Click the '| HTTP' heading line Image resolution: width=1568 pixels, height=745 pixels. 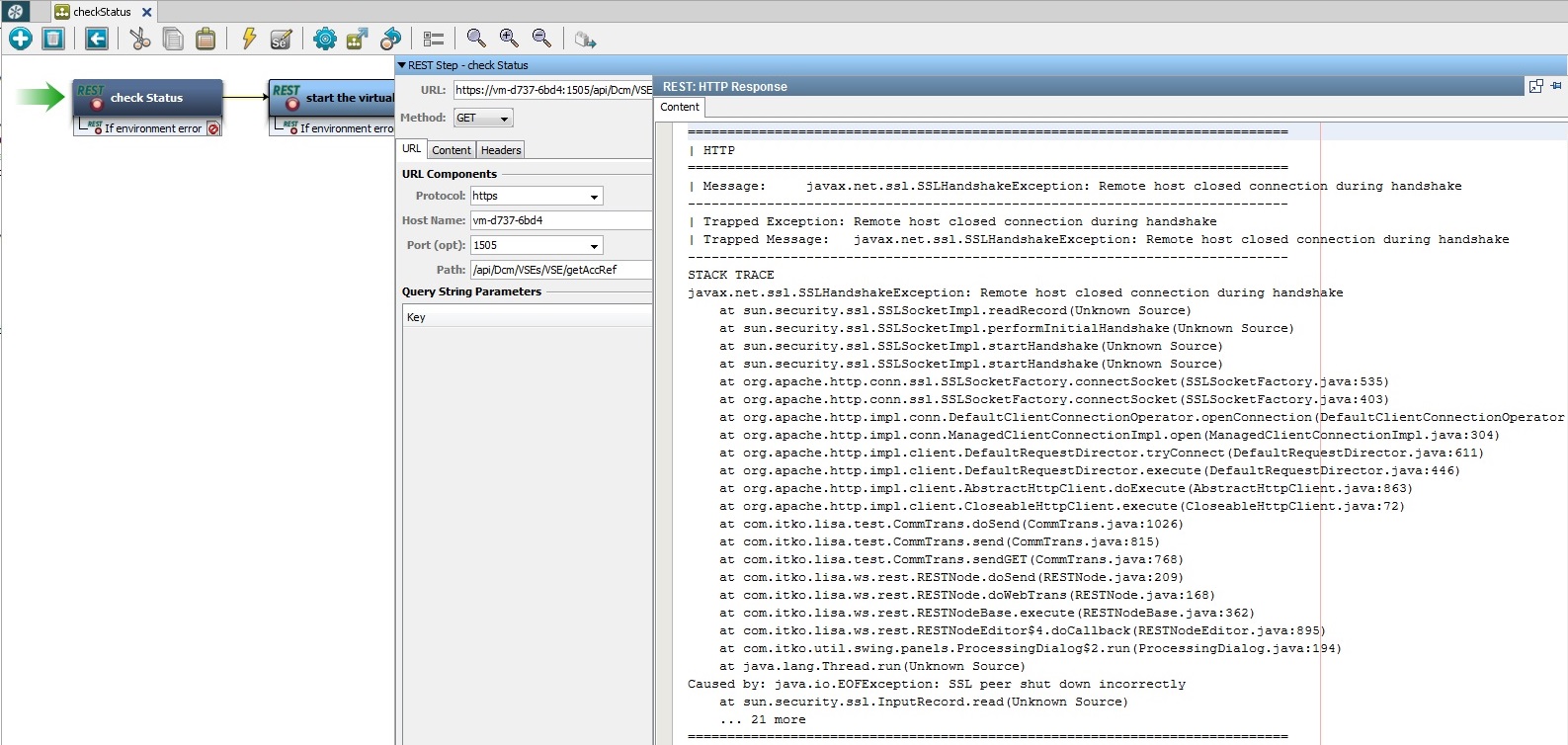pos(711,150)
